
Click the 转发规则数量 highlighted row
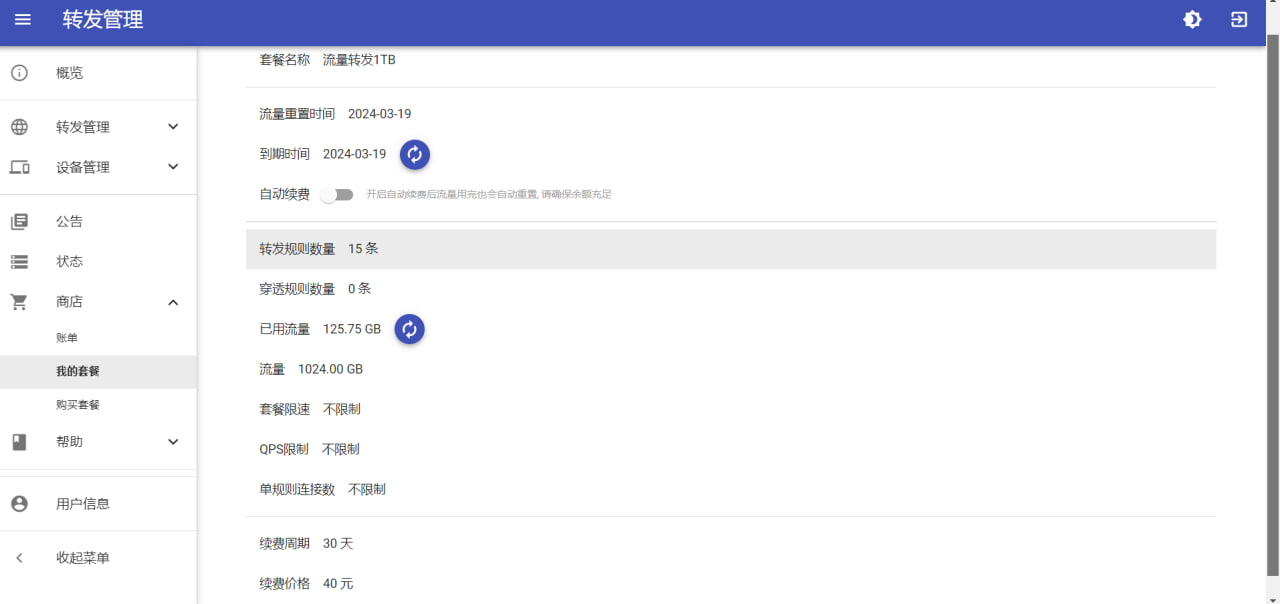[730, 249]
